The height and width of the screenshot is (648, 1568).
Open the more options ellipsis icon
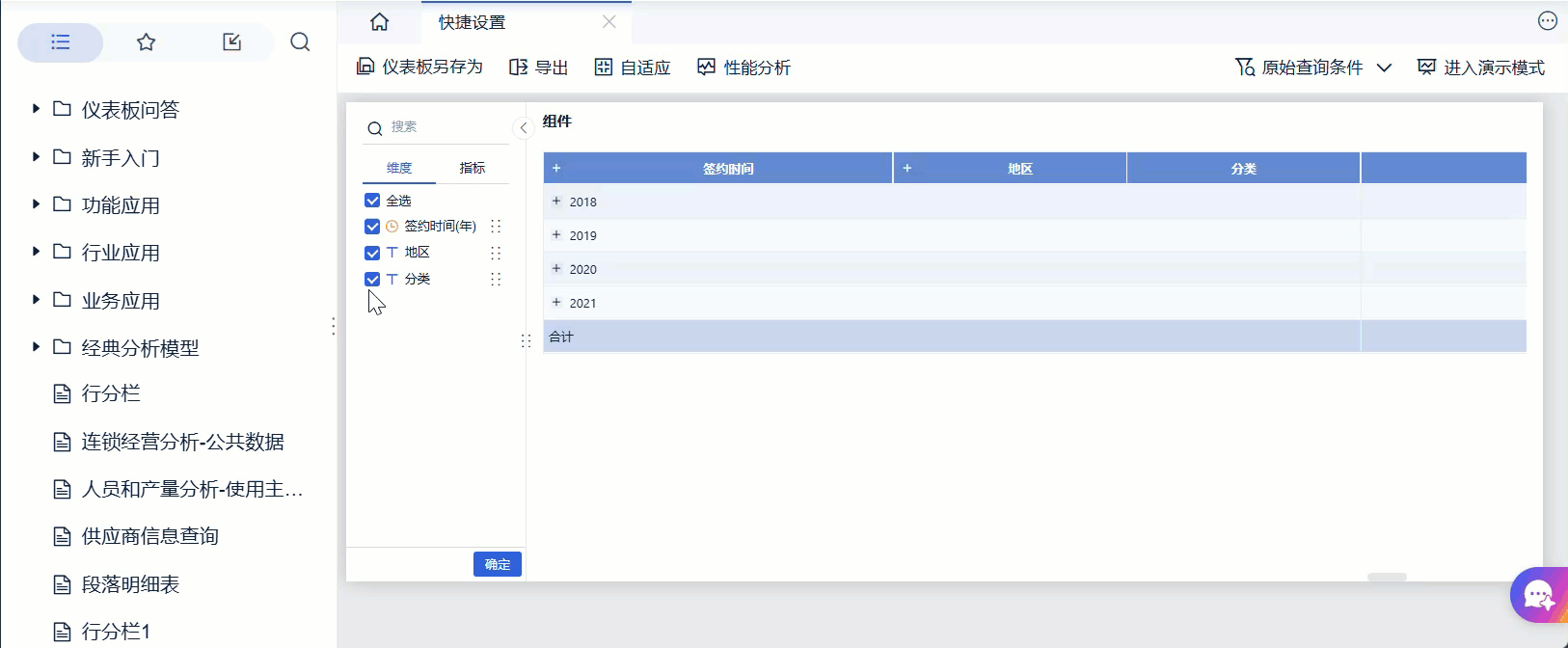pos(1547,21)
